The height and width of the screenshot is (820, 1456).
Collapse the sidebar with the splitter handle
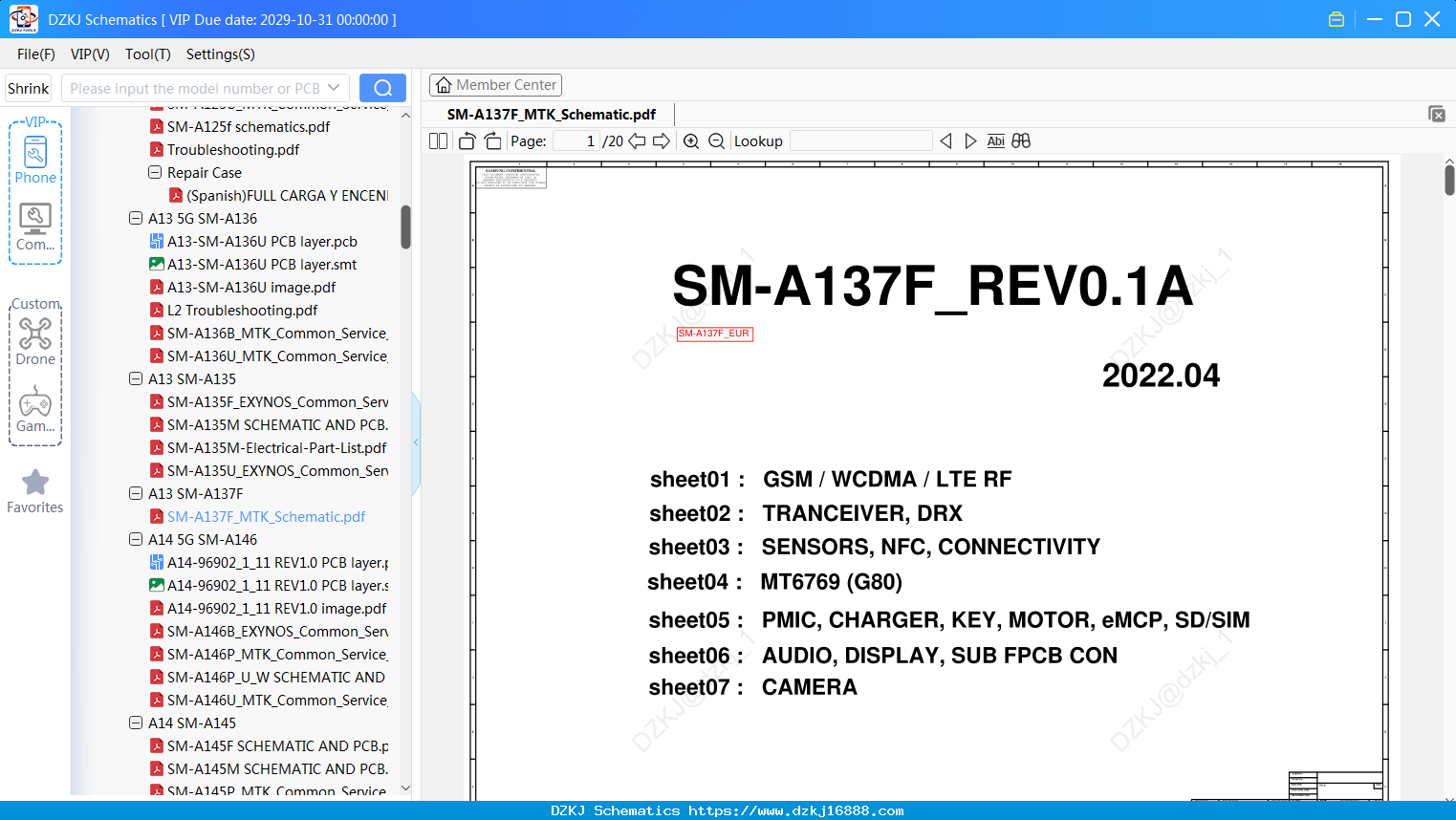(x=416, y=442)
